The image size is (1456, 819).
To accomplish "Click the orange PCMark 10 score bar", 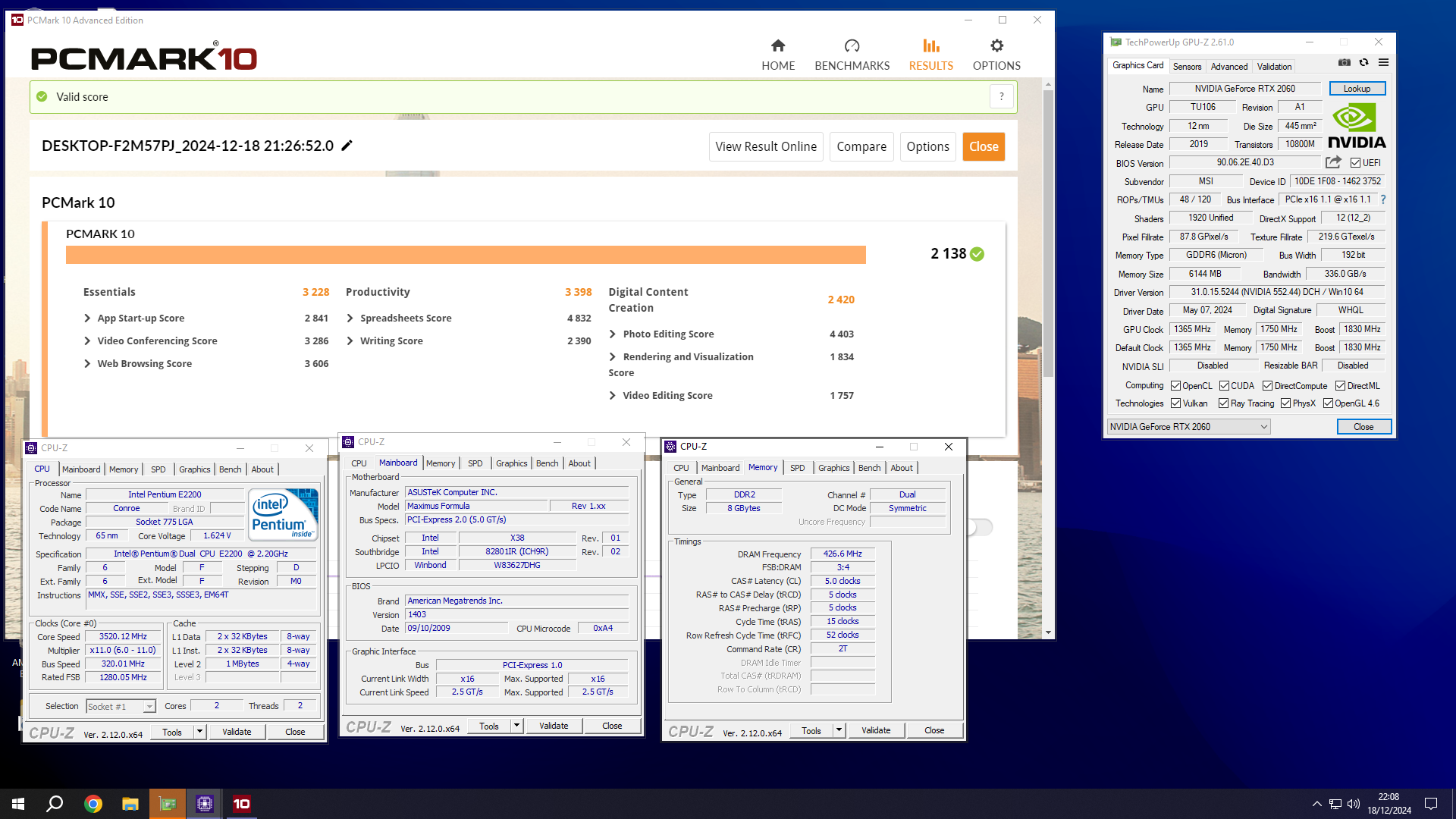I will [466, 255].
